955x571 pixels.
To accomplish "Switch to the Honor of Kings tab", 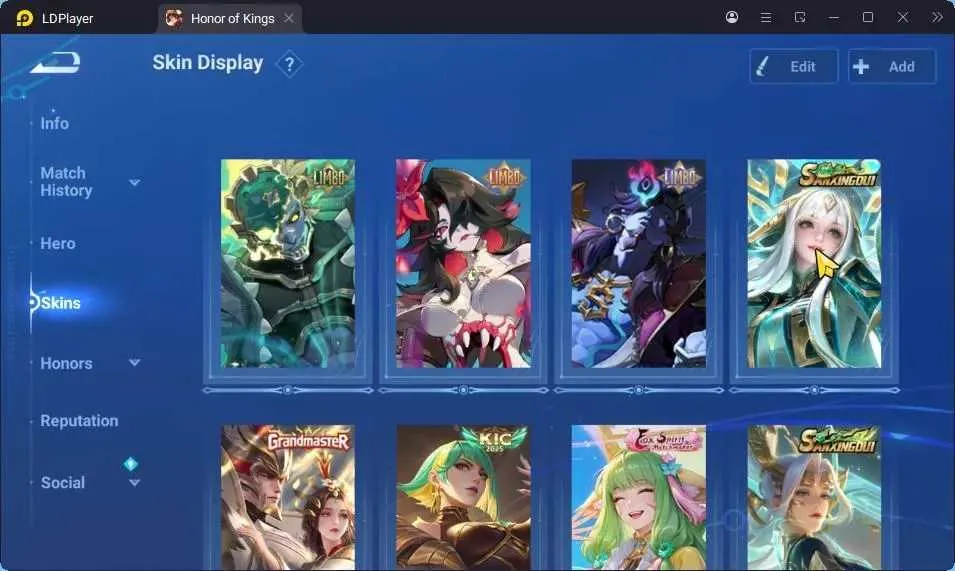I will 230,18.
